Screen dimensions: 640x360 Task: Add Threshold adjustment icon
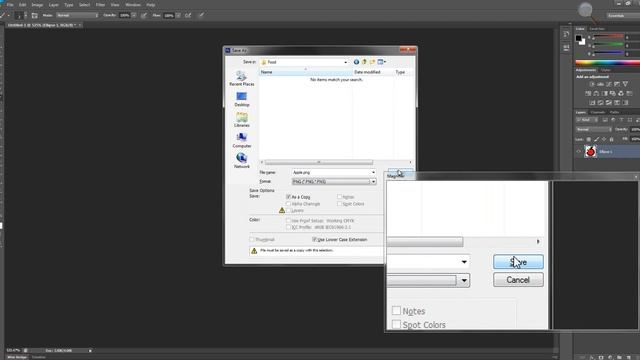[609, 102]
